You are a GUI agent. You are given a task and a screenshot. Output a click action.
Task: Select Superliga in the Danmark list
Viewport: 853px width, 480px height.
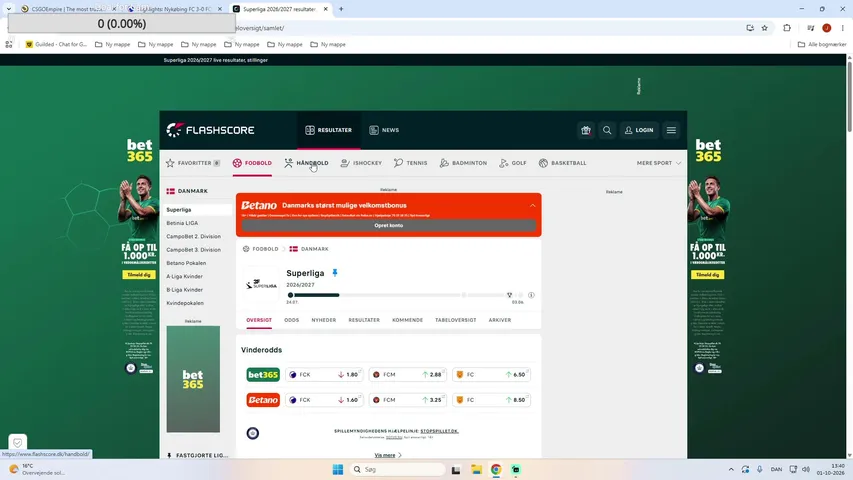coord(198,210)
